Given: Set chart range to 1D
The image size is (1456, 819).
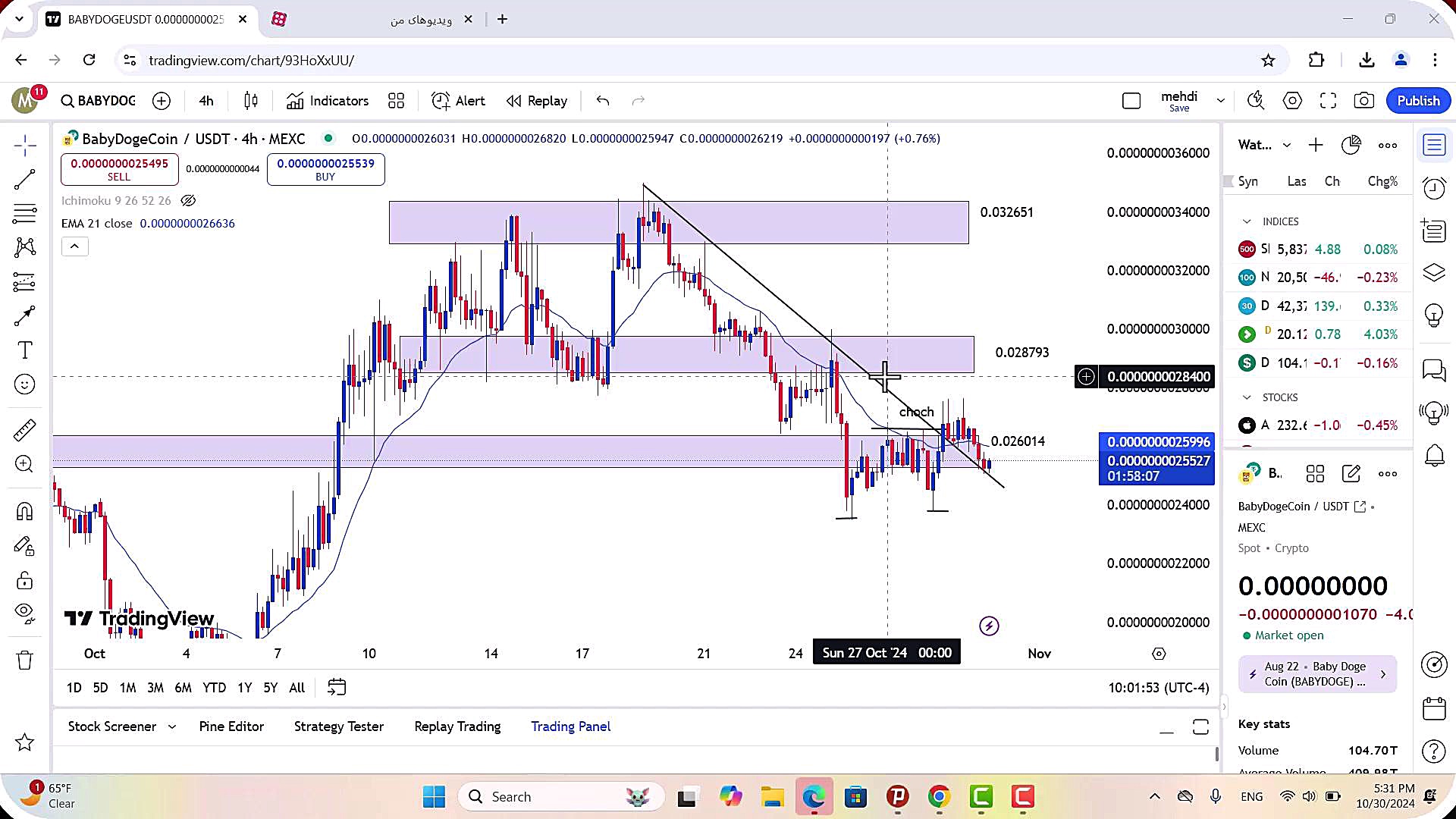Looking at the screenshot, I should [74, 688].
